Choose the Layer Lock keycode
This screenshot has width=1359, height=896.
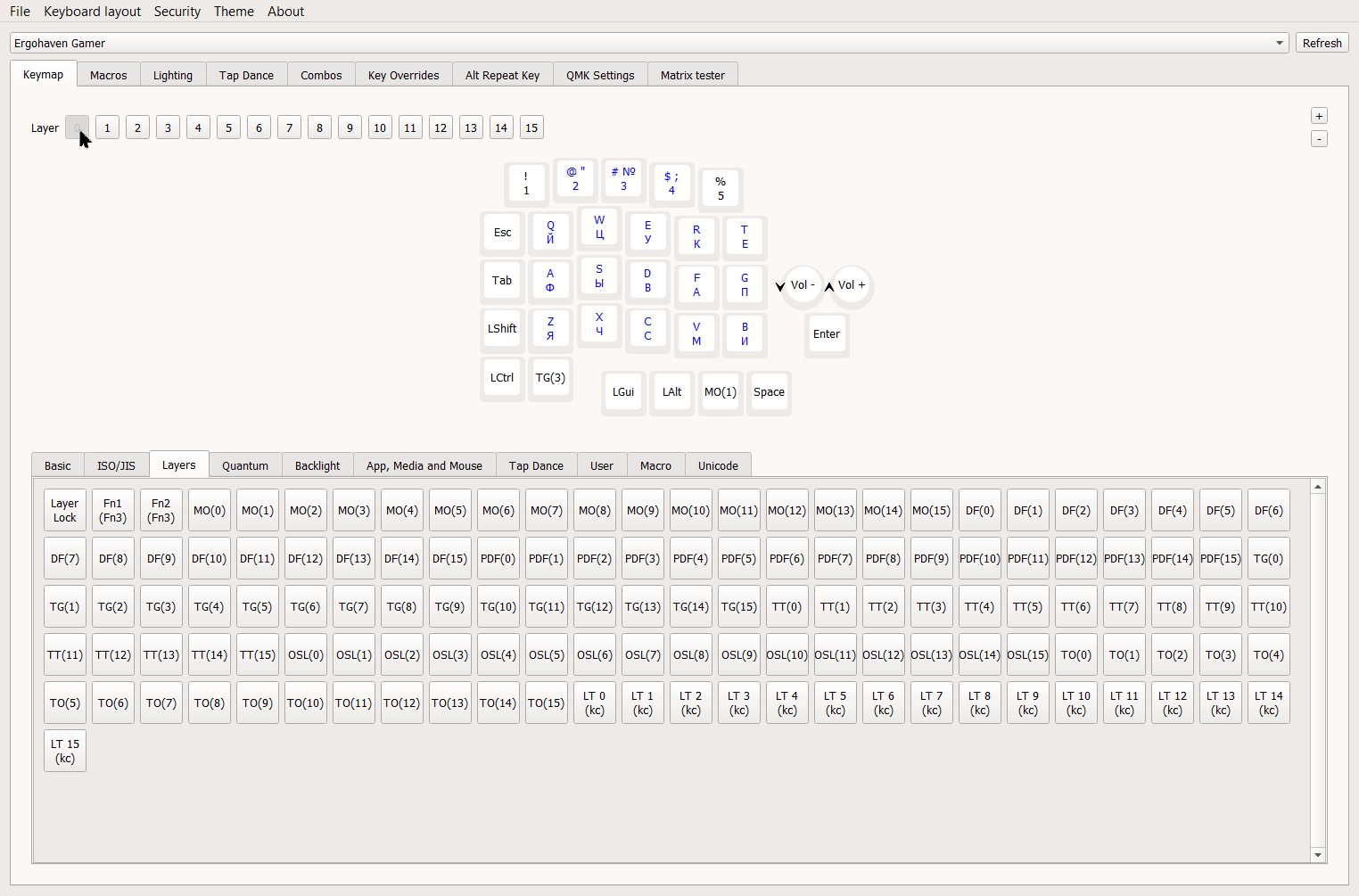click(x=65, y=511)
